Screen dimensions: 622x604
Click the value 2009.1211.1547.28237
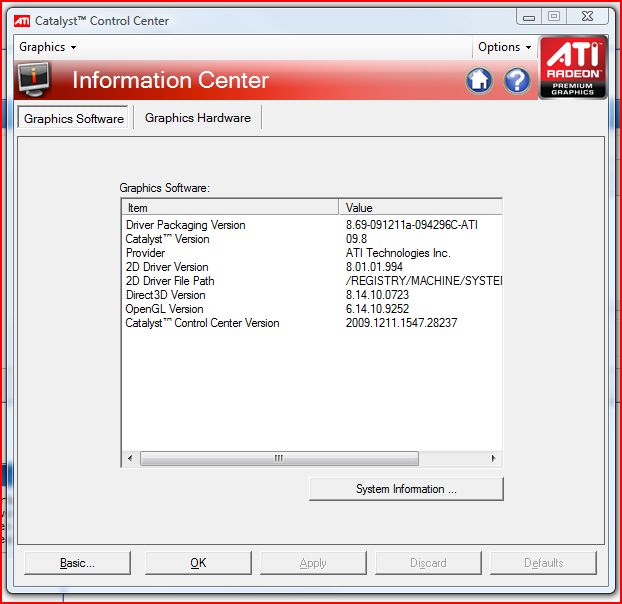pos(401,323)
